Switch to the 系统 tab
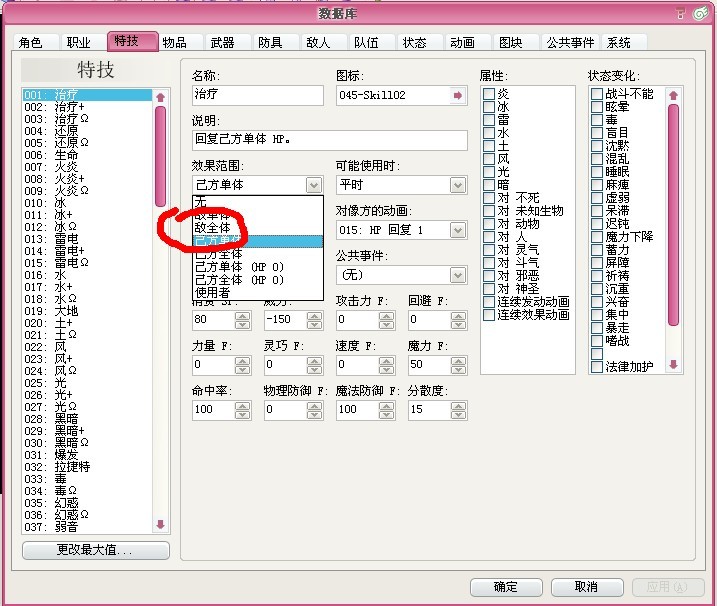Image resolution: width=717 pixels, height=606 pixels. click(x=624, y=43)
